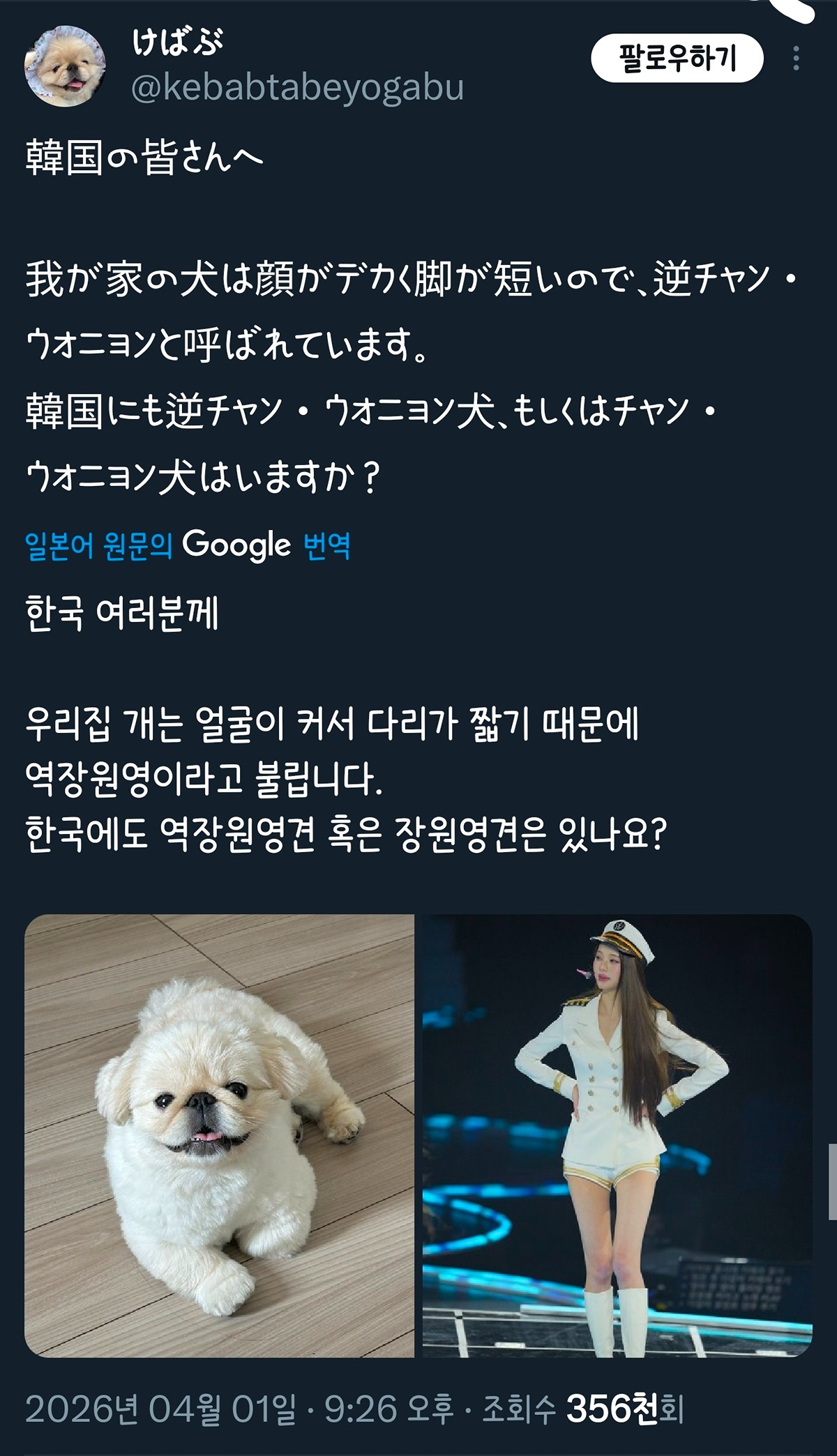Click the translated line starting 우리집 개는
The image size is (837, 1456).
[332, 725]
